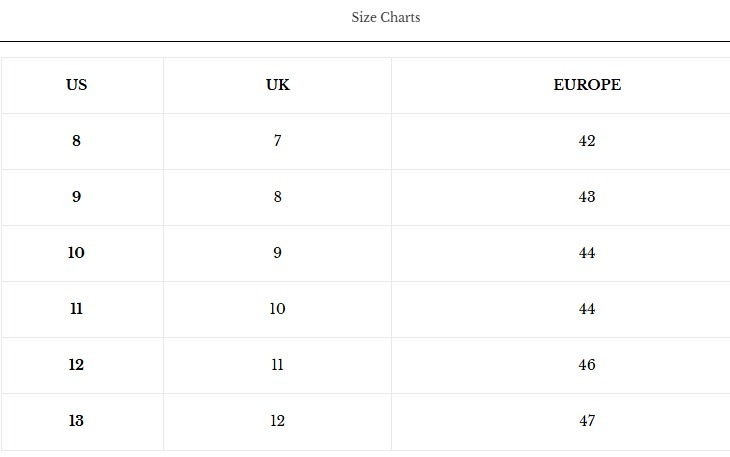Click US size 13 cell
Viewport: 730px width, 457px height.
[x=77, y=421]
